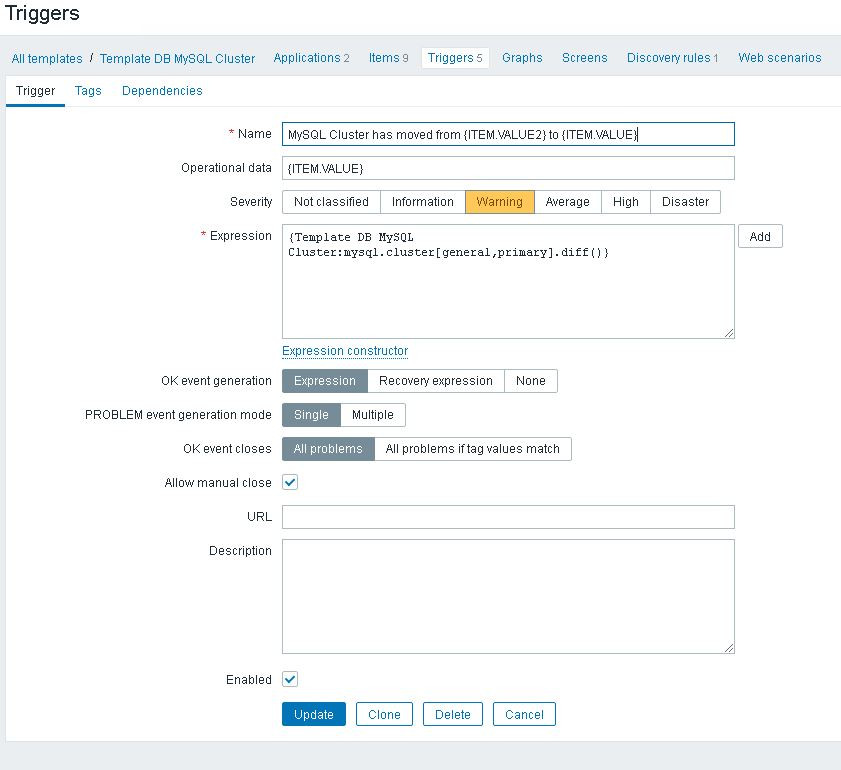Select None for OK event generation
The height and width of the screenshot is (770, 841).
tap(530, 381)
